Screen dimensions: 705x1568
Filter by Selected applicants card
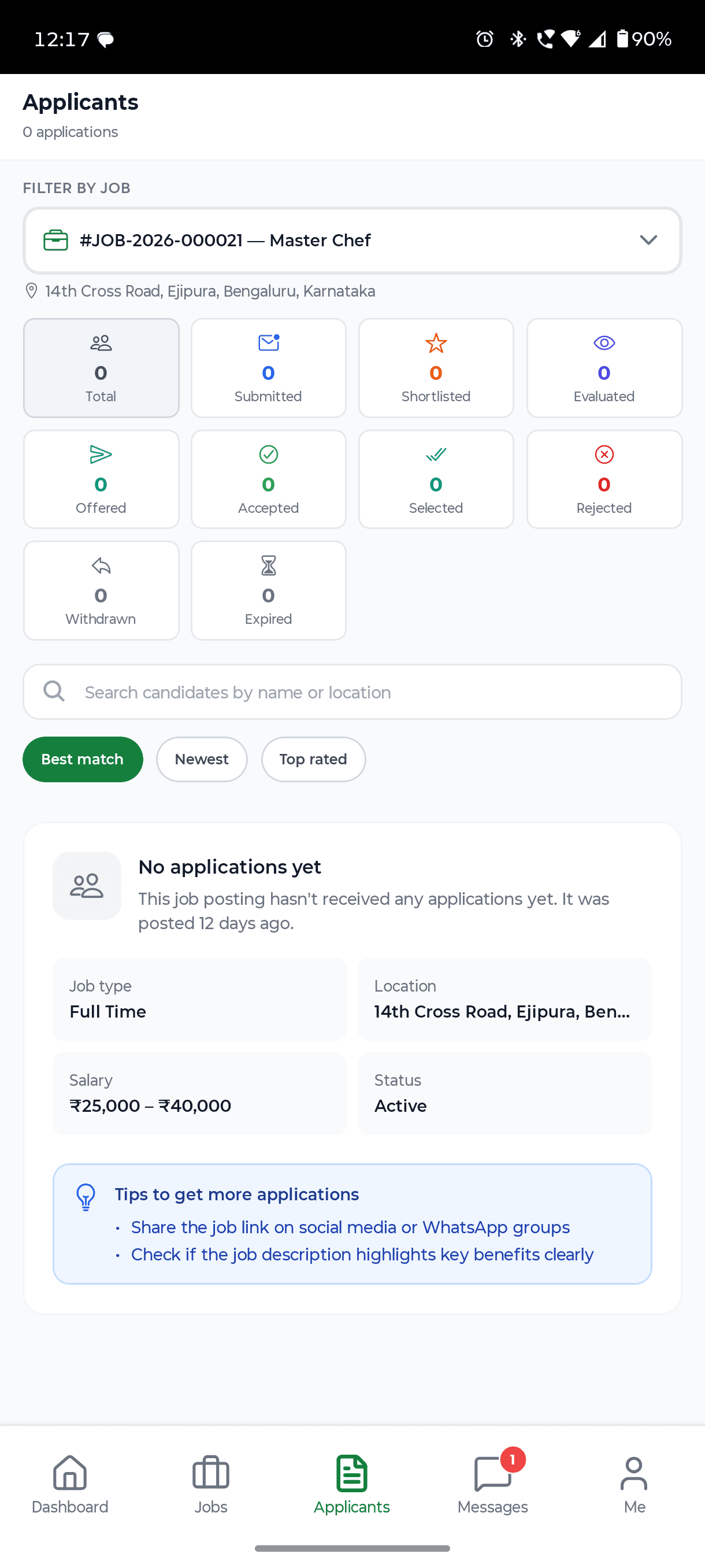click(x=436, y=480)
